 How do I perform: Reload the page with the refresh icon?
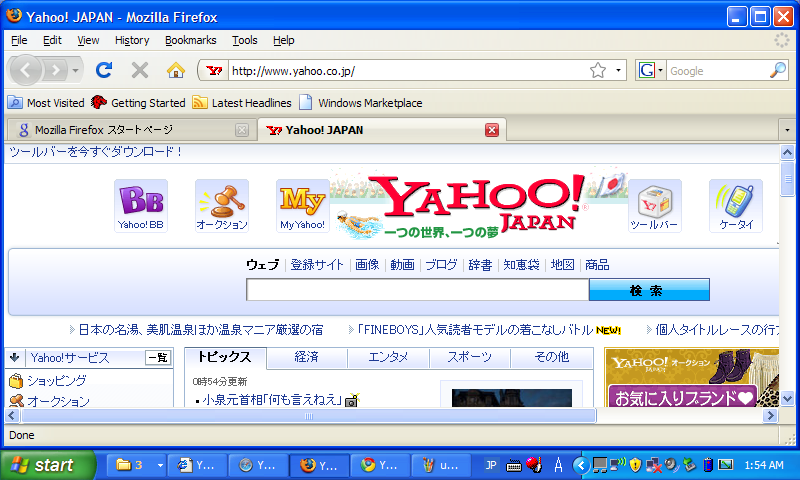[104, 70]
